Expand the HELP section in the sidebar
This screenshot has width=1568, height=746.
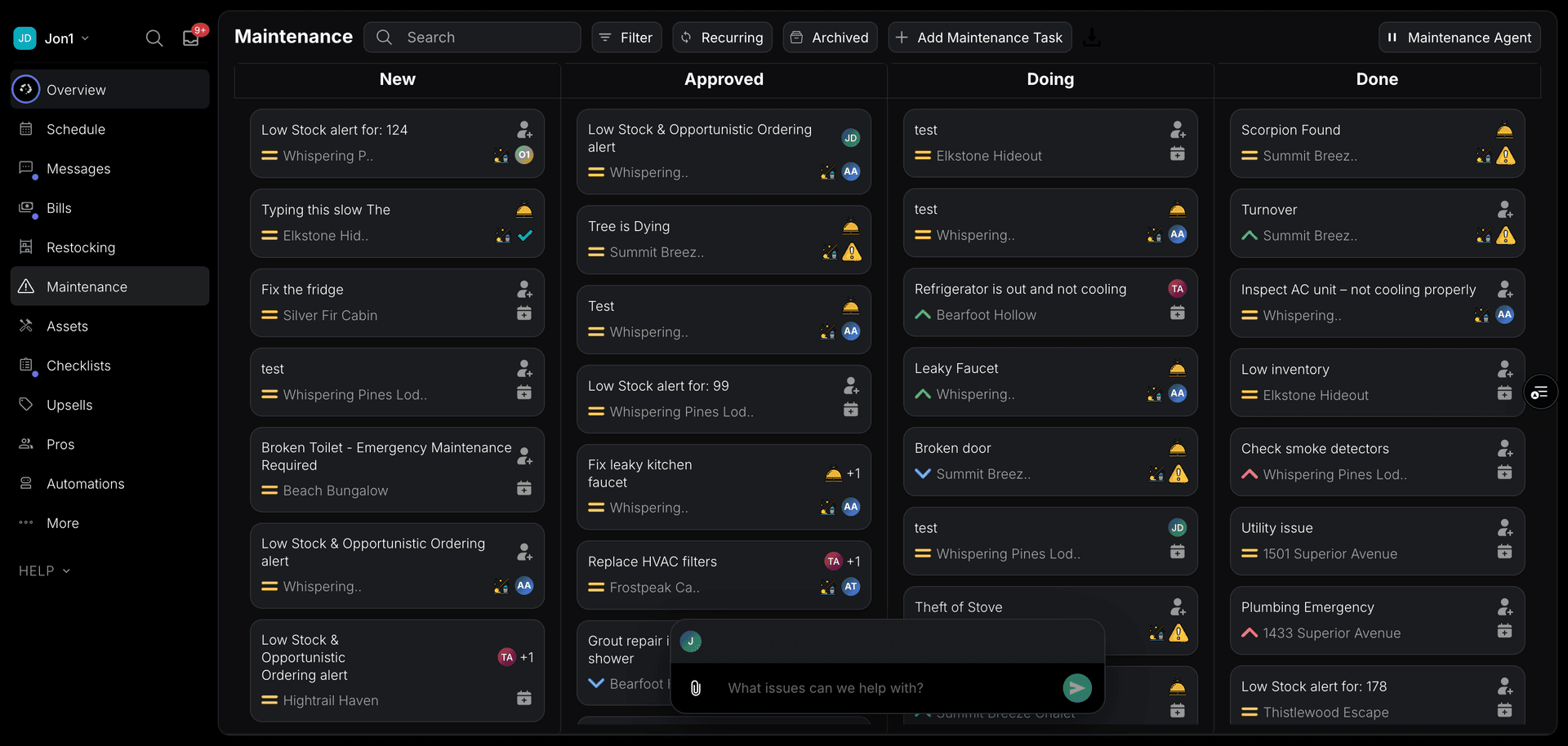coord(44,571)
